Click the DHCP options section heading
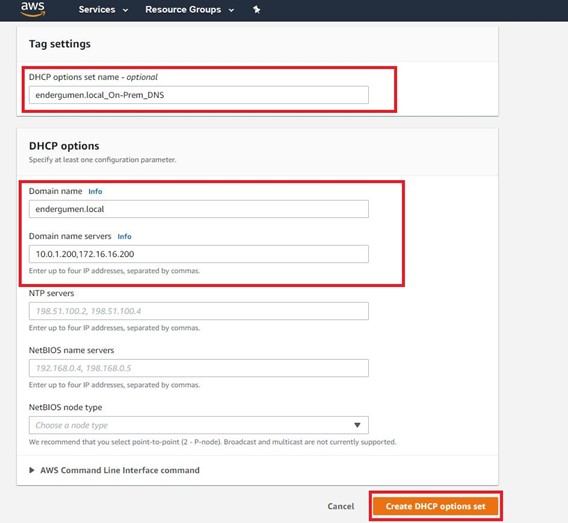 click(x=64, y=146)
